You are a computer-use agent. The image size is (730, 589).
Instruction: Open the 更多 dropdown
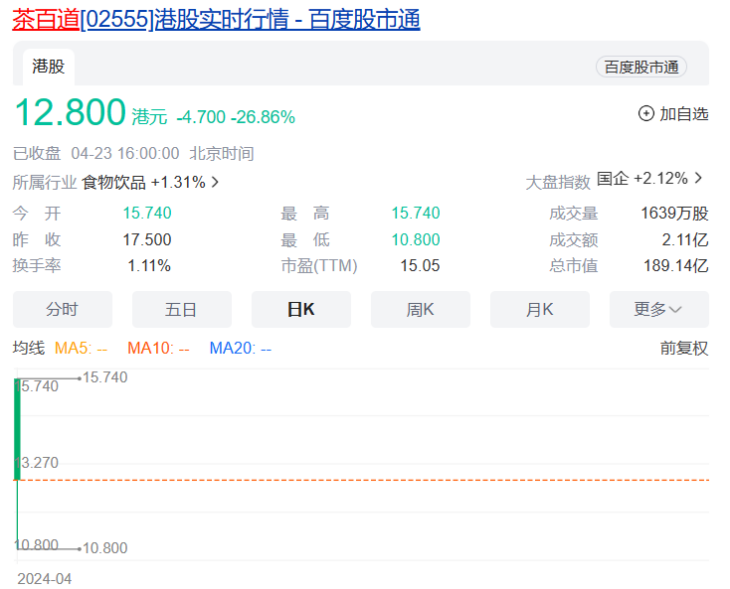click(659, 310)
